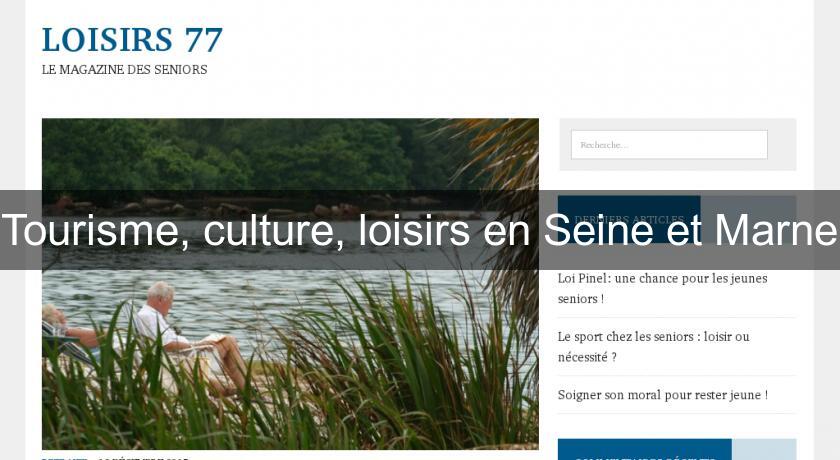The width and height of the screenshot is (840, 460).
Task: Open the LOISIRS 77 site title link
Action: (132, 40)
